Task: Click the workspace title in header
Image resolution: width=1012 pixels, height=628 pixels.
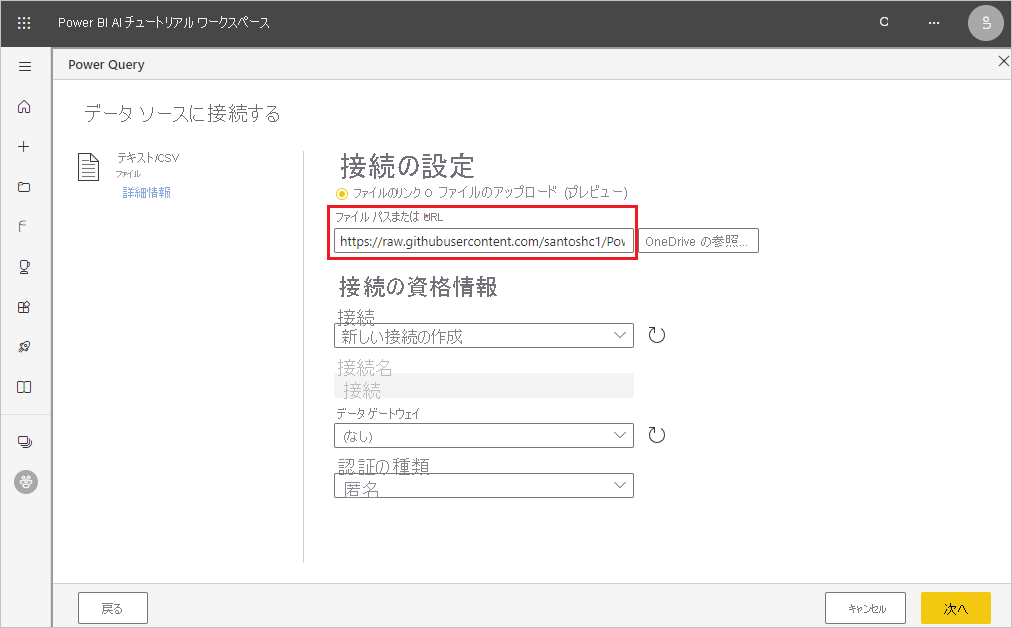Action: point(164,23)
